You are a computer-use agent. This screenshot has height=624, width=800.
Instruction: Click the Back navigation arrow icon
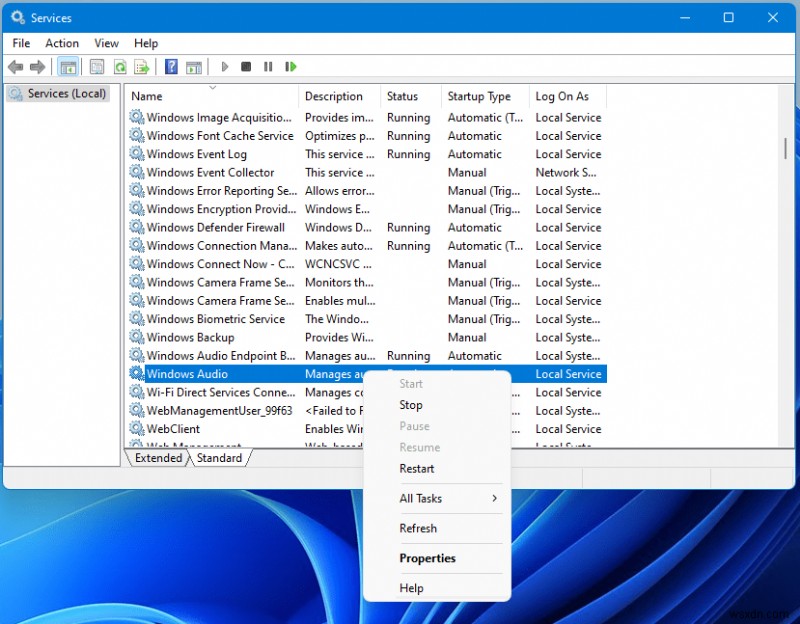tap(16, 67)
